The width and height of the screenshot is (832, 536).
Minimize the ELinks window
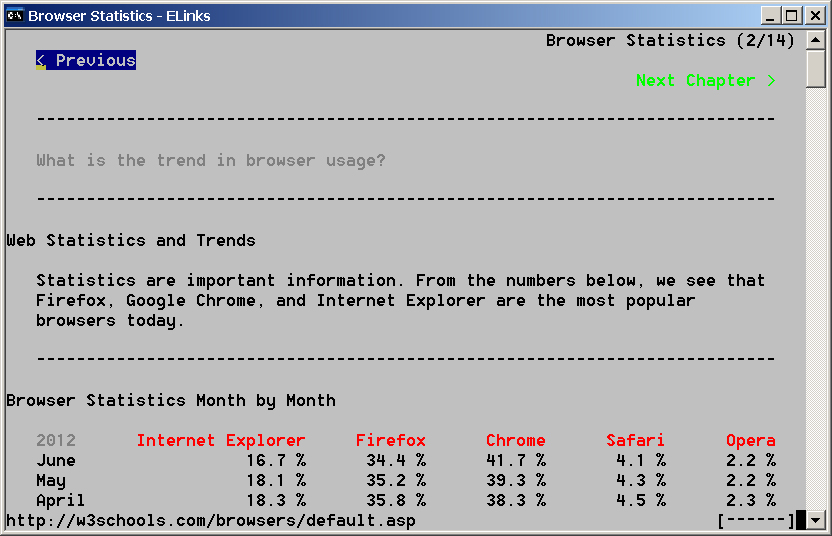(770, 15)
